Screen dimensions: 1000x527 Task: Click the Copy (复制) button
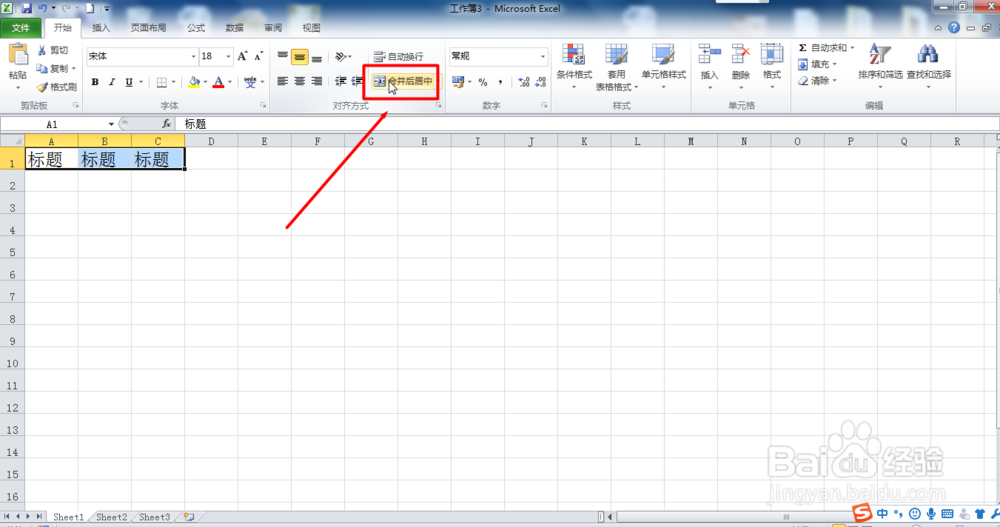coord(52,68)
